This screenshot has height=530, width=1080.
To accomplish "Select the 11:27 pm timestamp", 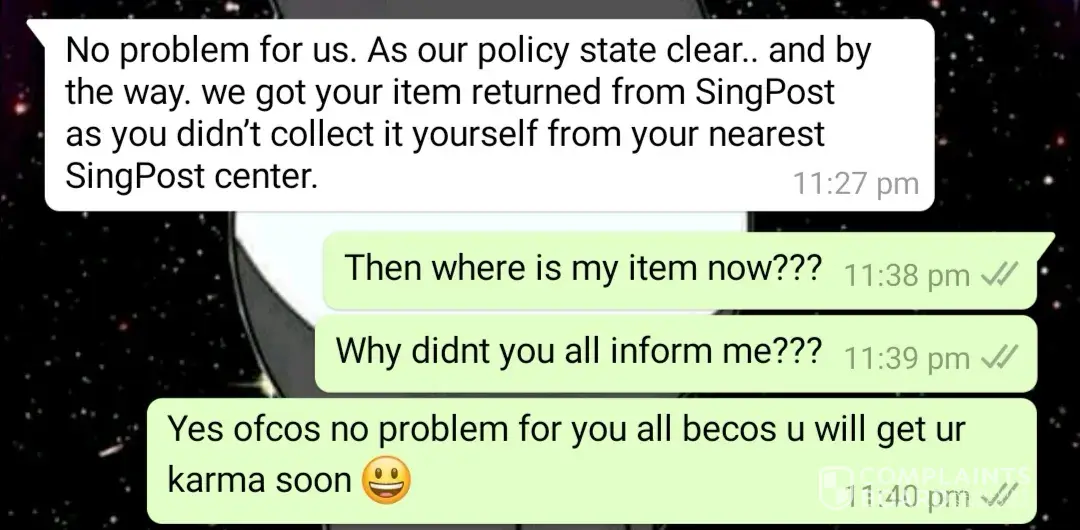I will point(855,184).
